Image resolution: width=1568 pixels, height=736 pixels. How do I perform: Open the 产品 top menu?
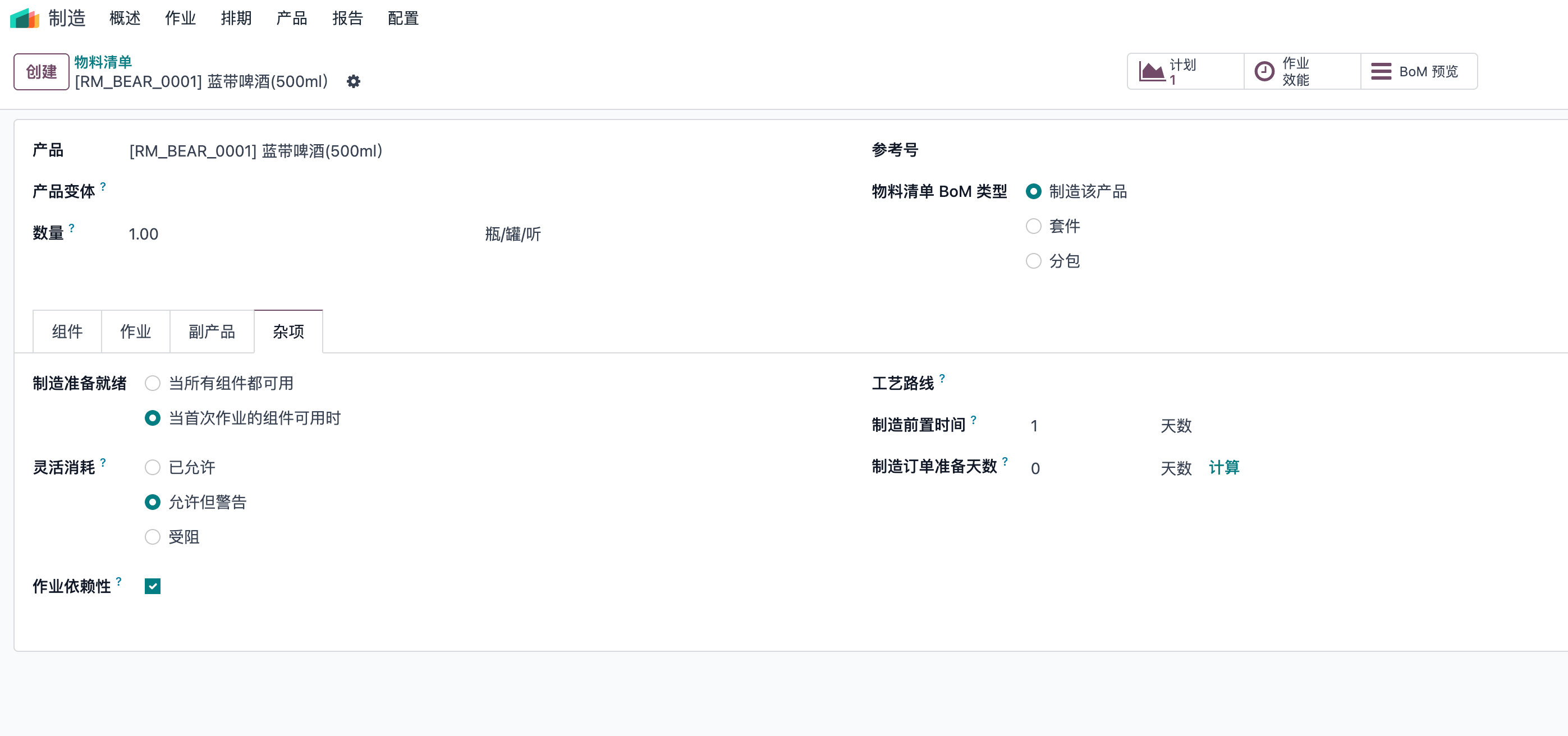292,19
